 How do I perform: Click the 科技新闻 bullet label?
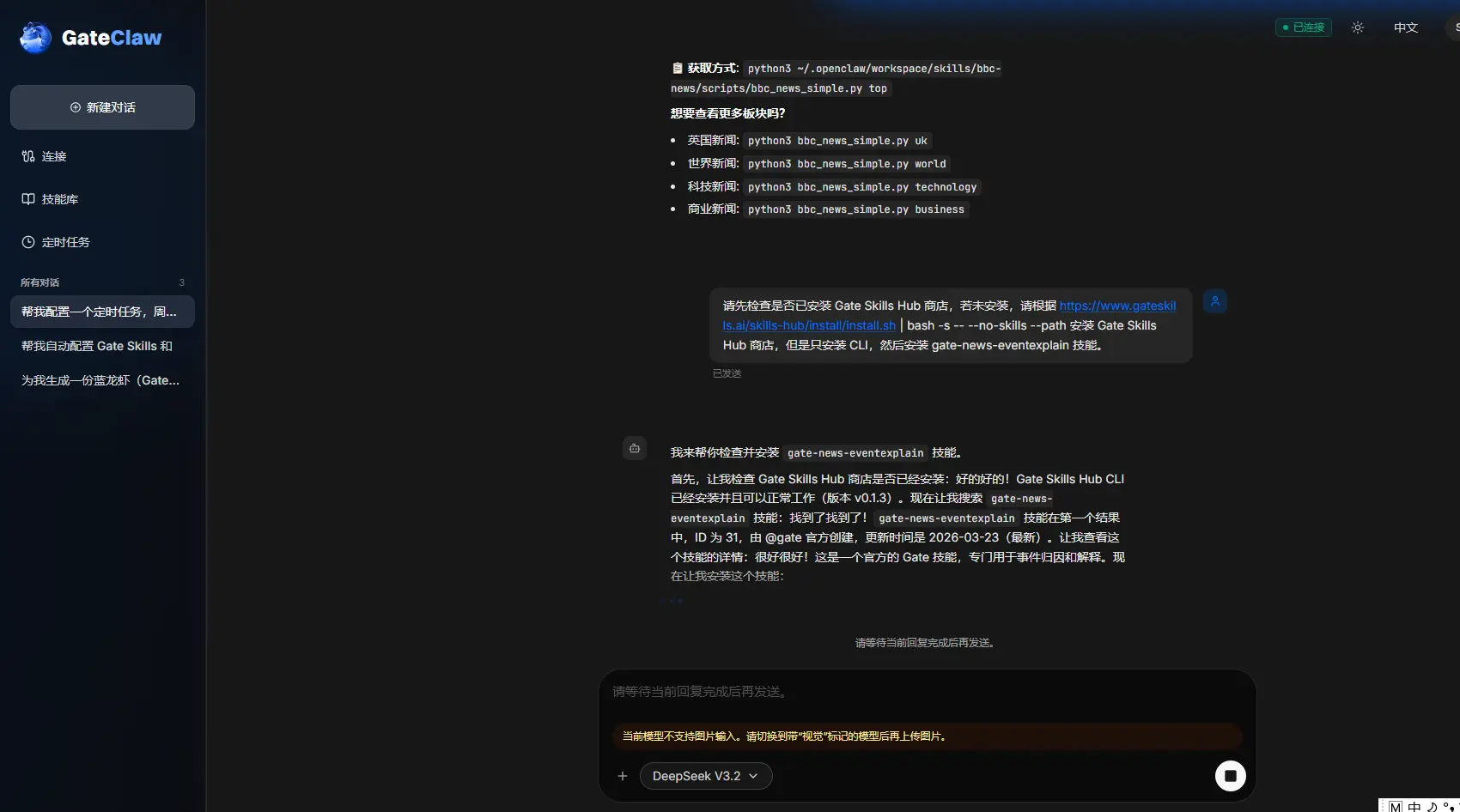pos(713,186)
